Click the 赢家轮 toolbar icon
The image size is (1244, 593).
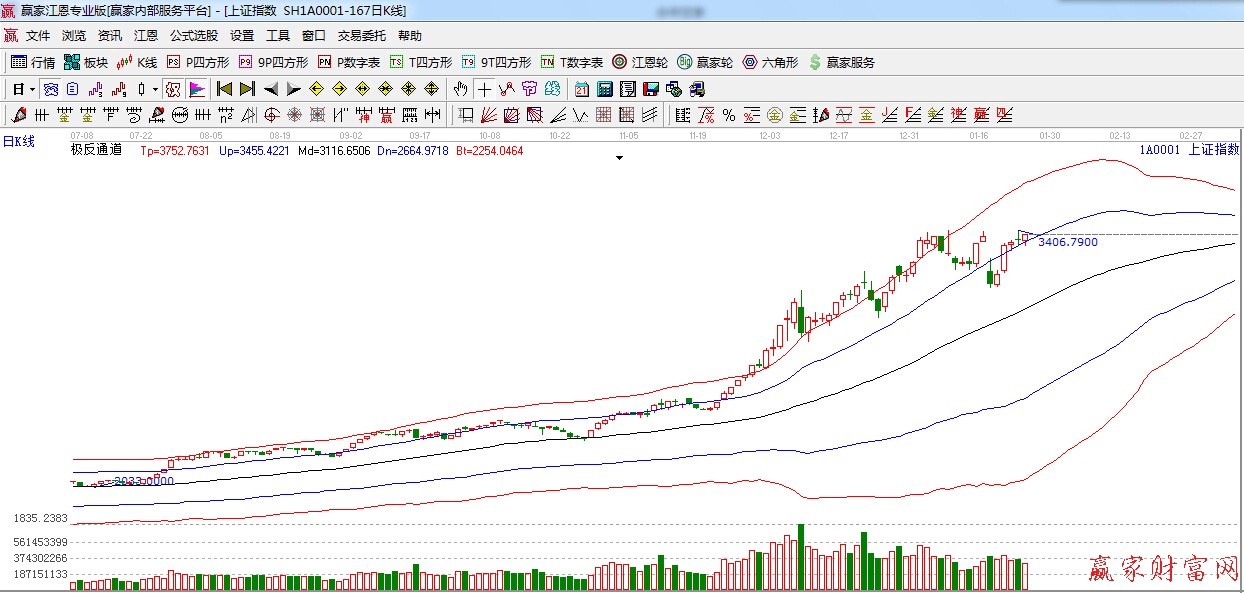(705, 62)
